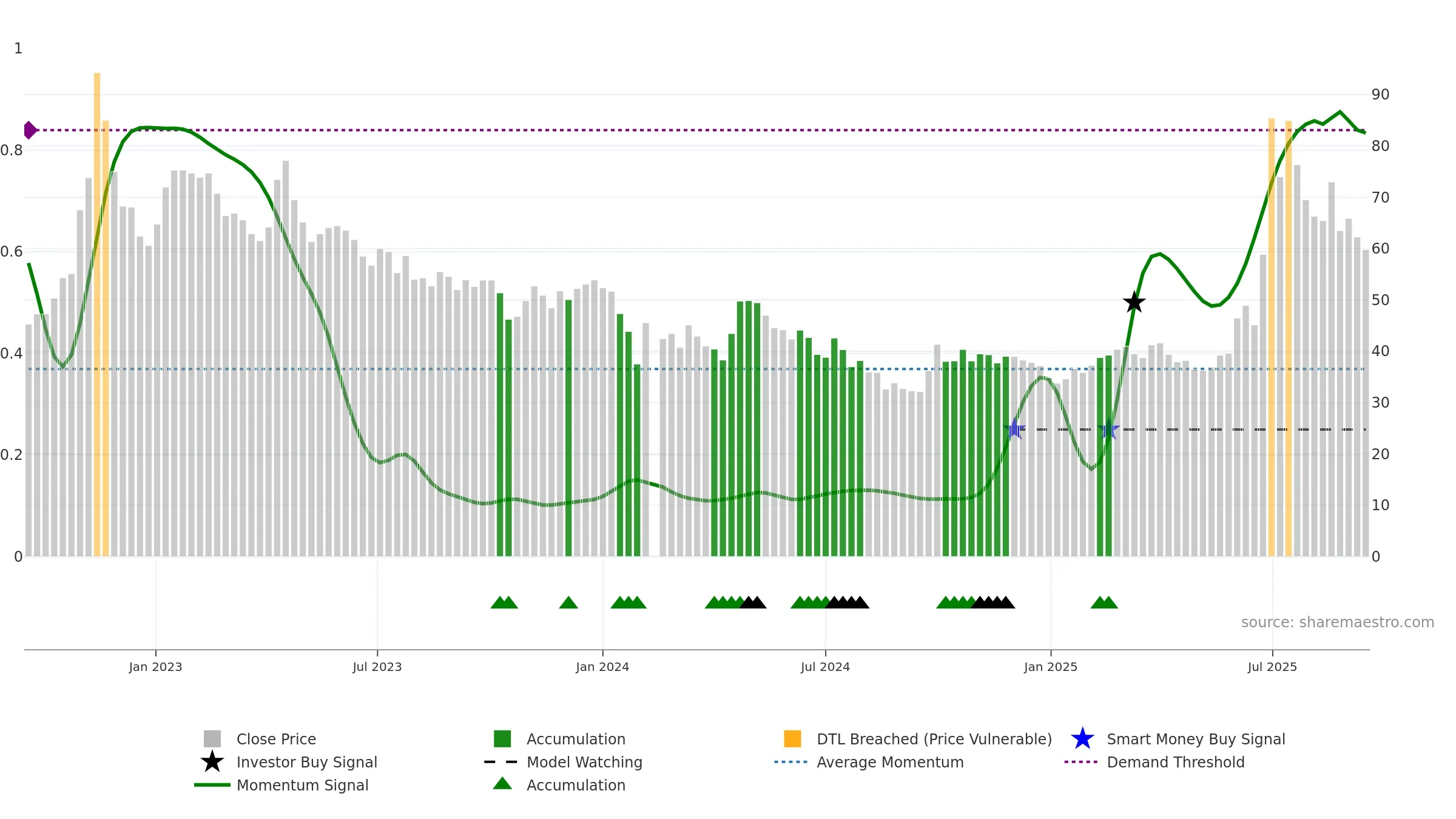Click the Jul 2024 axis label
The height and width of the screenshot is (819, 1456).
click(x=825, y=667)
